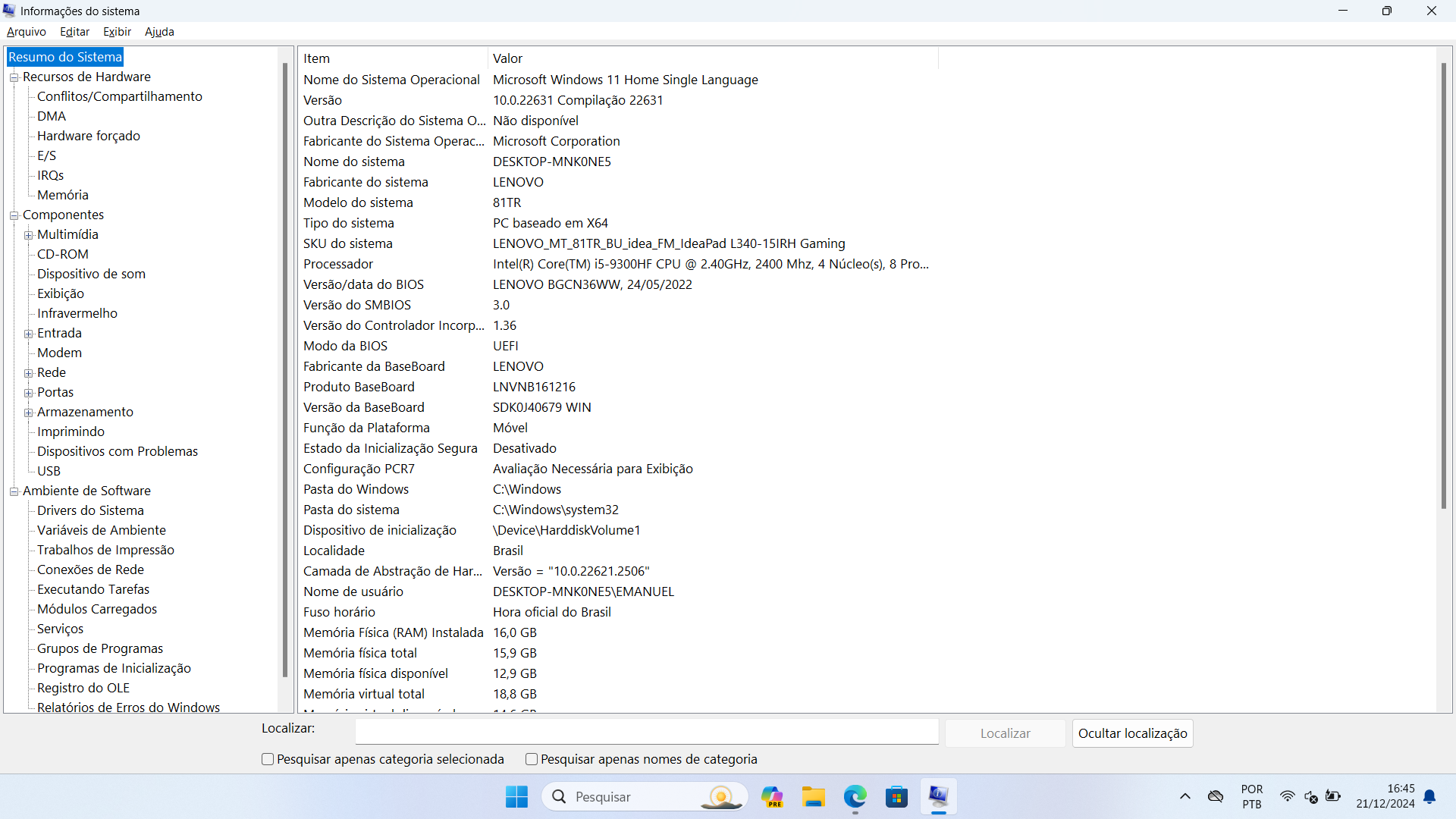Image resolution: width=1456 pixels, height=819 pixels.
Task: Click the search magnifier icon in the taskbar
Action: click(x=560, y=797)
